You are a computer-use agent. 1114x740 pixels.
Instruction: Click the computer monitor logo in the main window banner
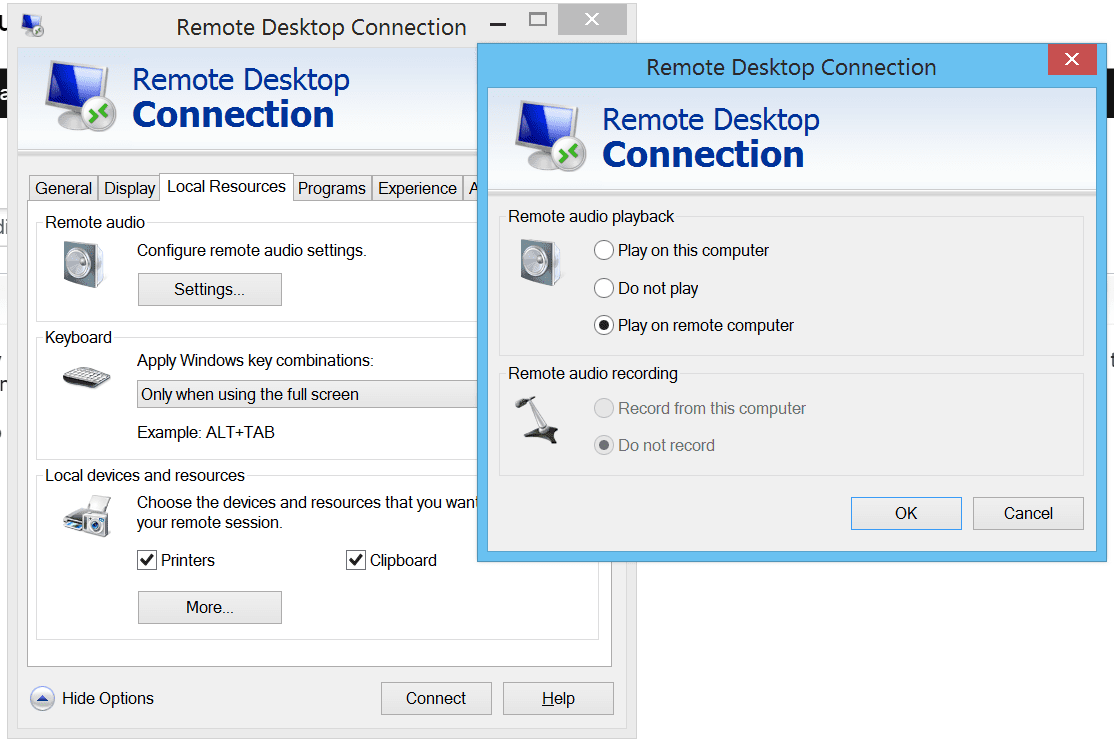coord(80,97)
